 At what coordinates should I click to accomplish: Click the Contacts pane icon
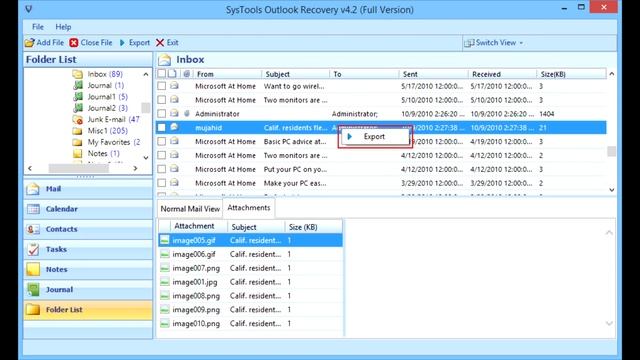33,229
